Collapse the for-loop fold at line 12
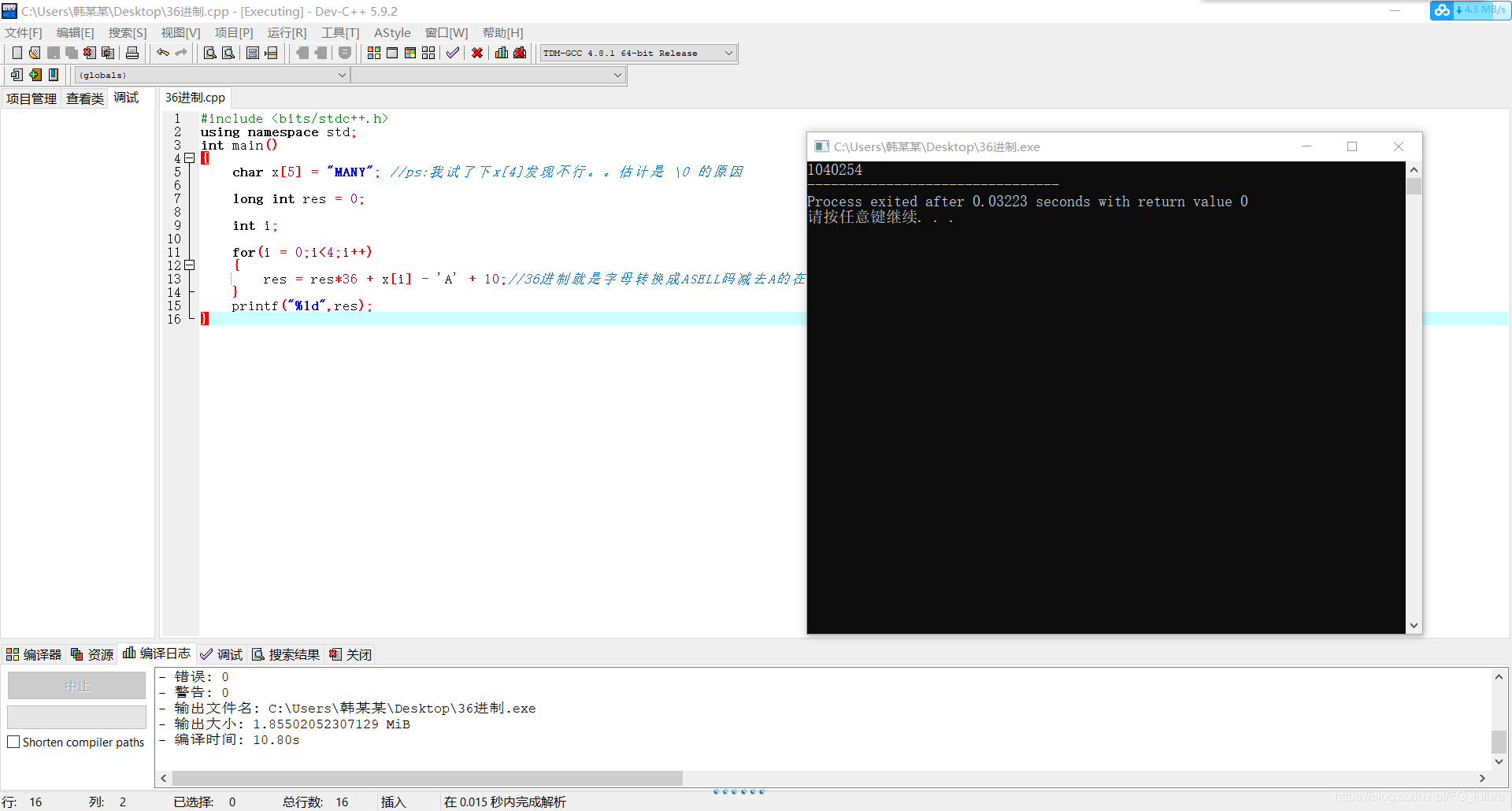Viewport: 1512px width, 811px height. 190,265
